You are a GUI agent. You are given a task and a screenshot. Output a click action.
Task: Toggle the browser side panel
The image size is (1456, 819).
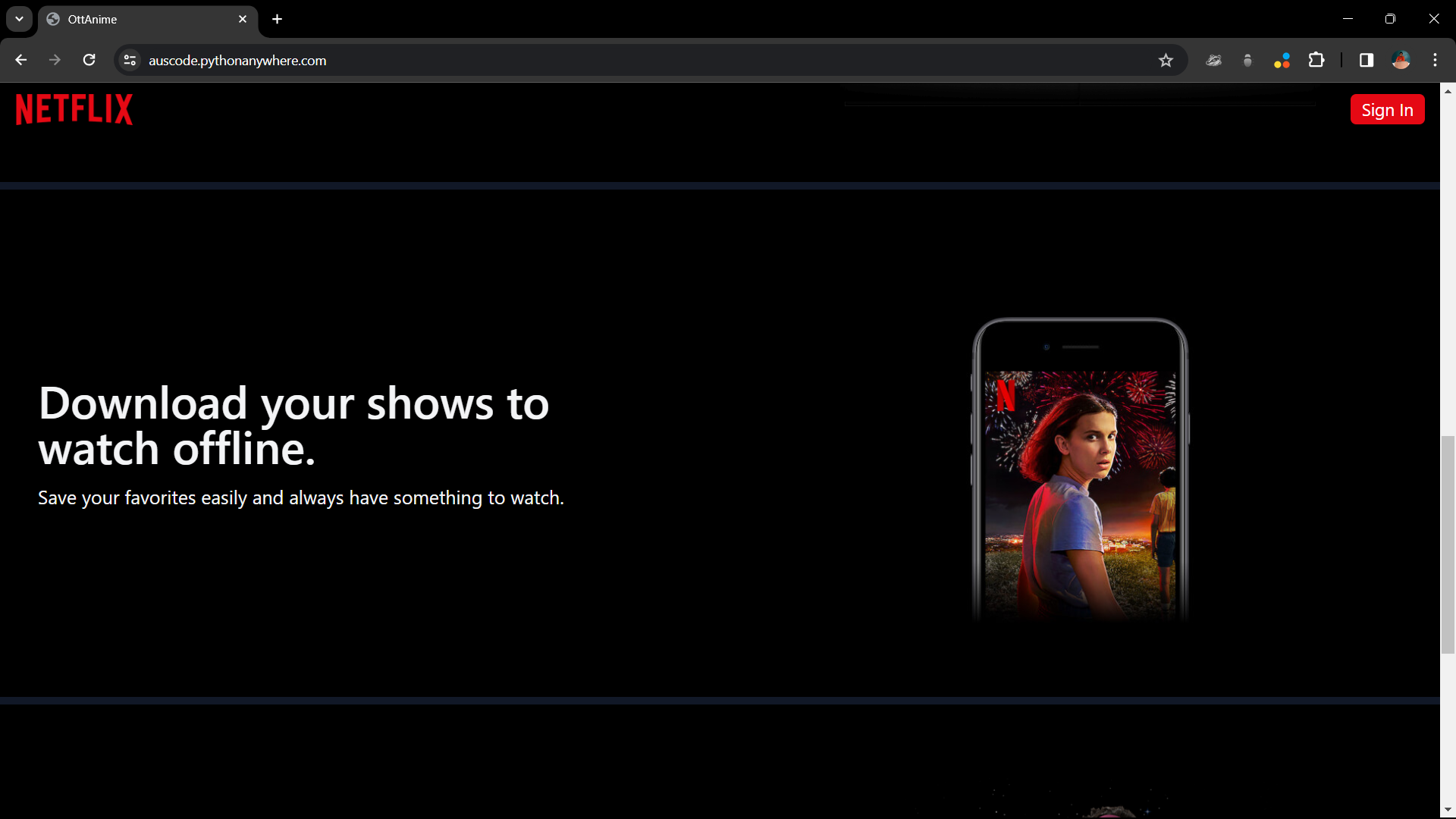coord(1367,60)
